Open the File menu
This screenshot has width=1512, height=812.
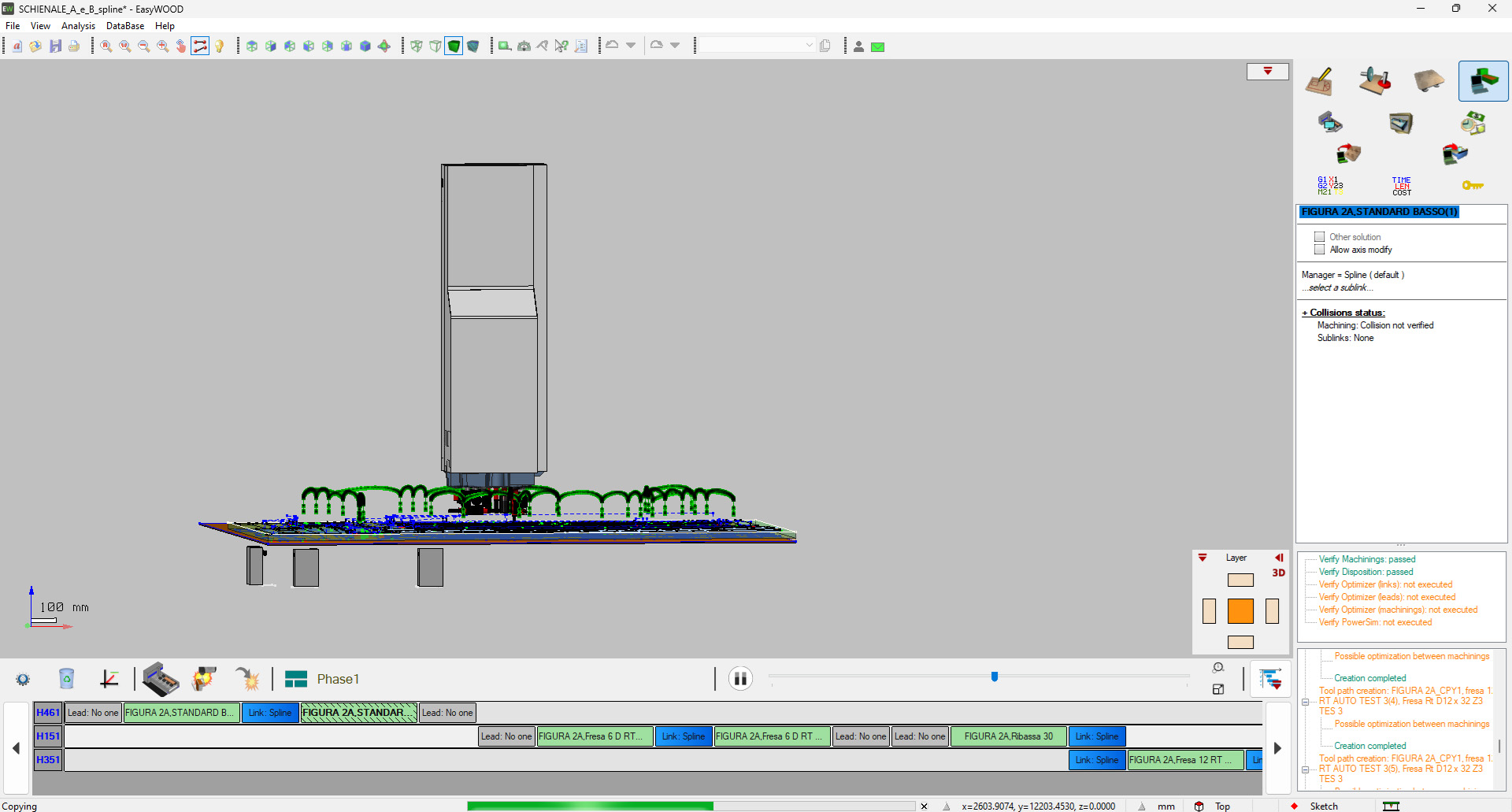point(13,26)
